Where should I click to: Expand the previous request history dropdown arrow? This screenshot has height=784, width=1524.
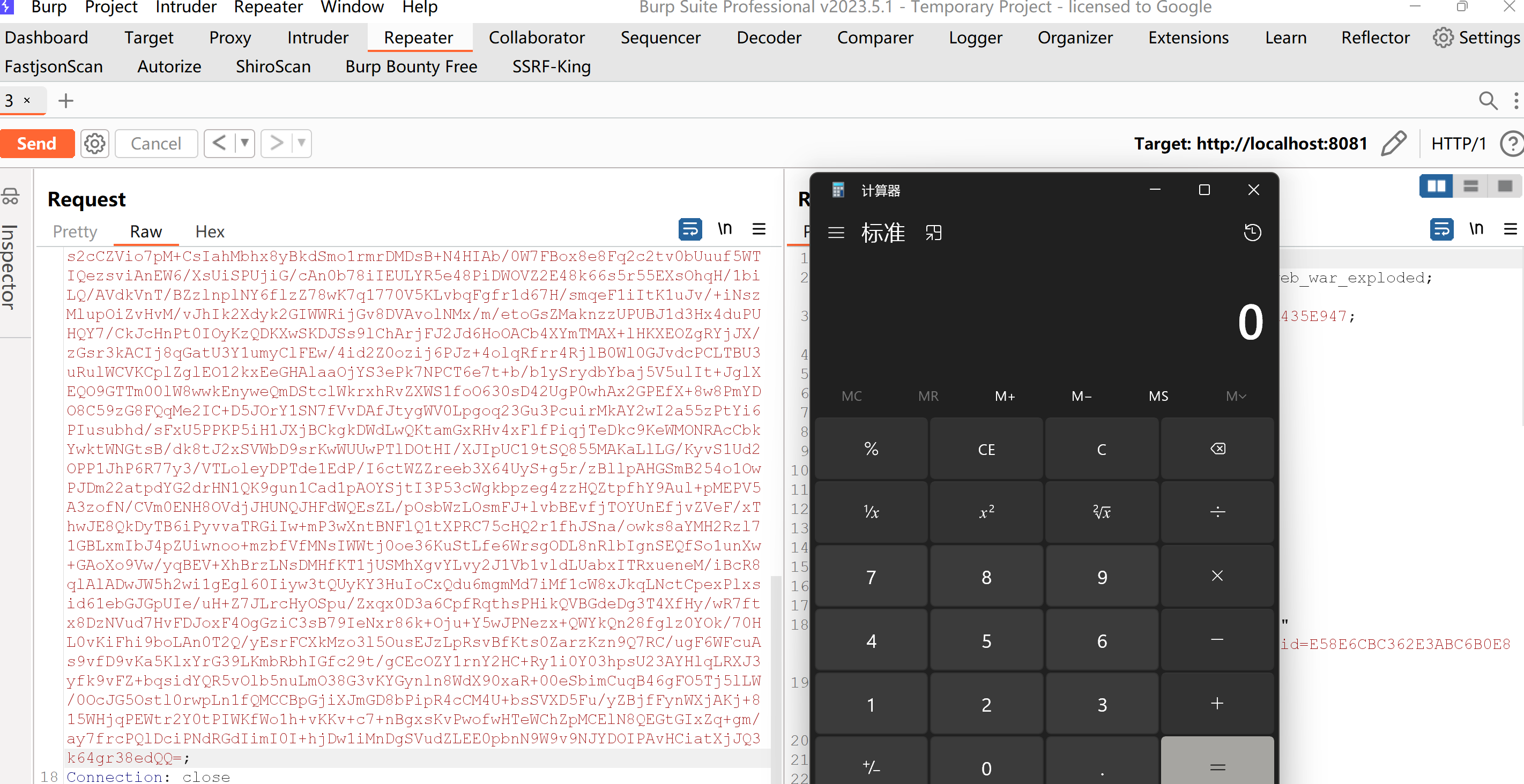click(244, 143)
